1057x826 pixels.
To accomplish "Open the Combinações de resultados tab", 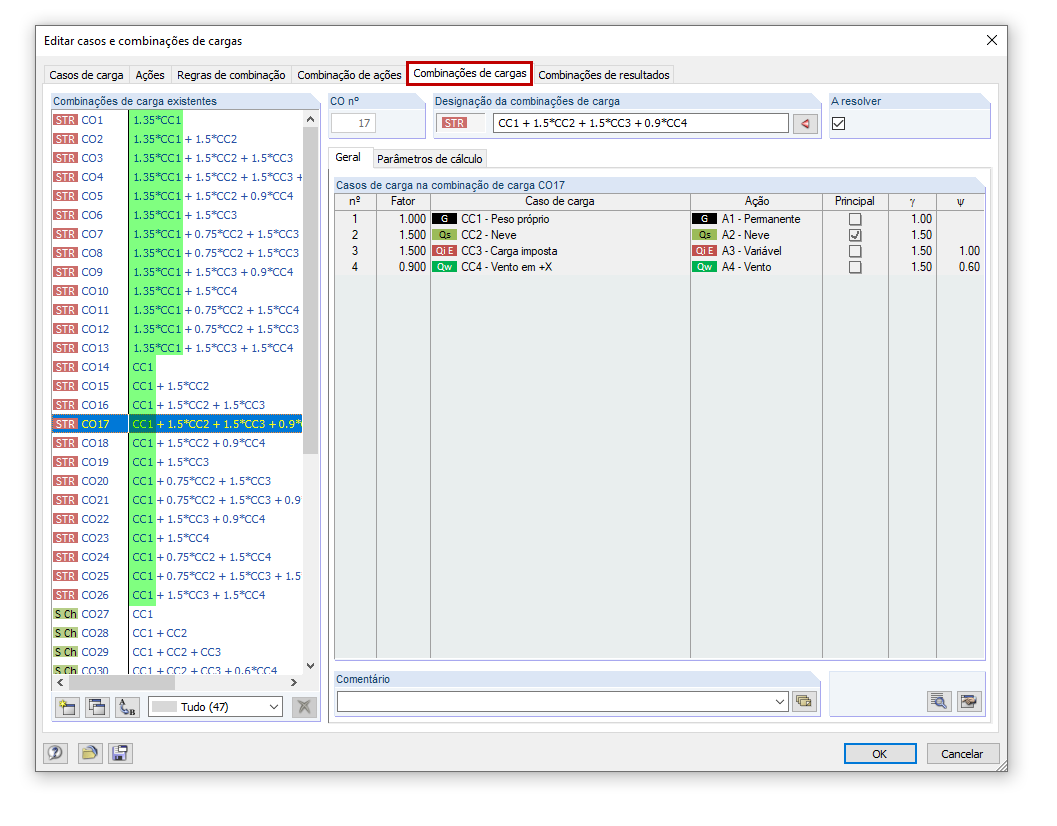I will point(604,75).
